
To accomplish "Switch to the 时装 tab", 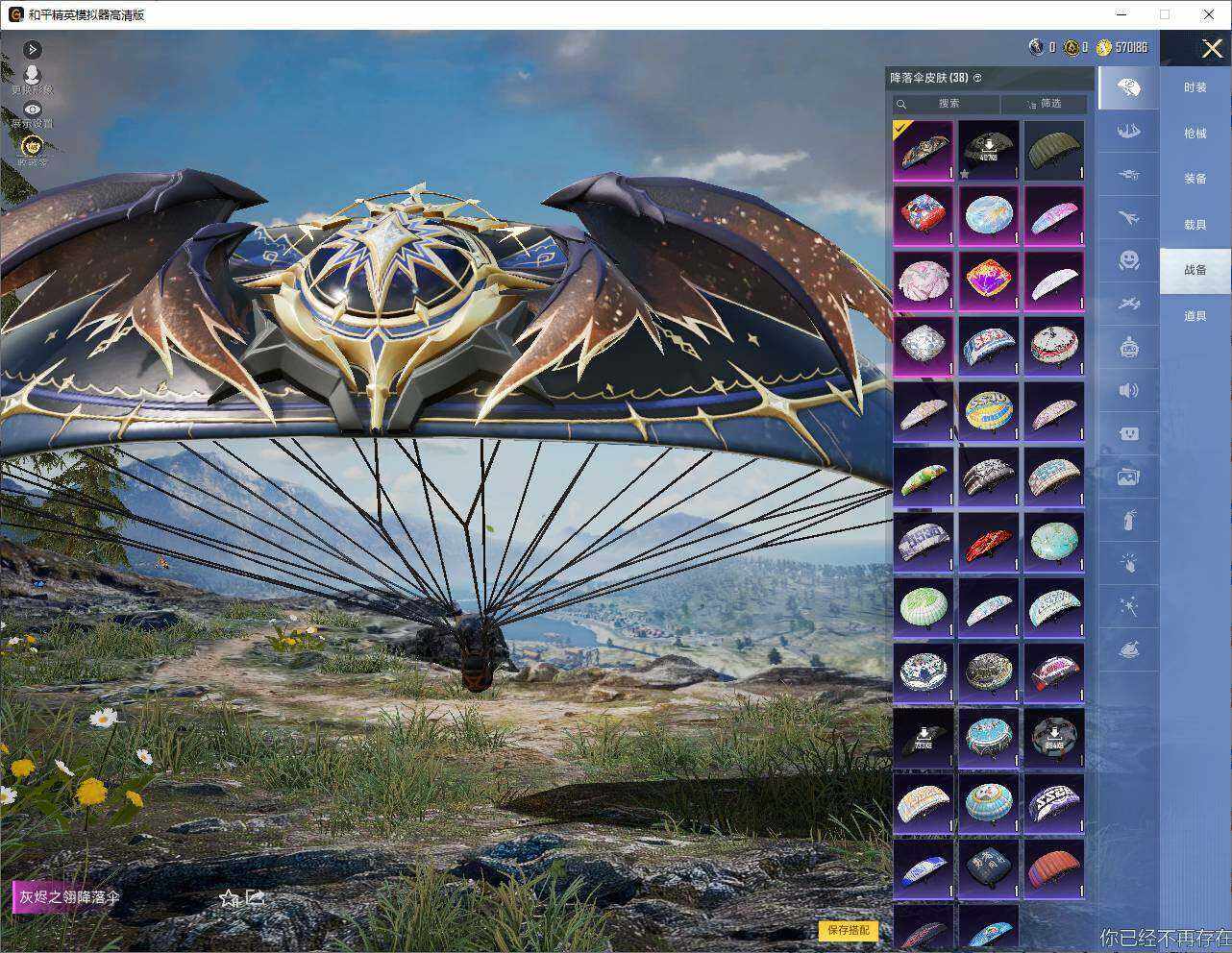I will coord(1195,87).
